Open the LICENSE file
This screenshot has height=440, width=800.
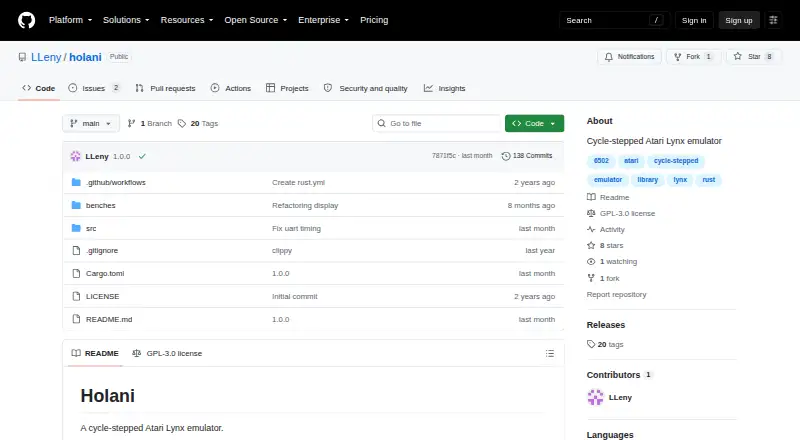103,296
